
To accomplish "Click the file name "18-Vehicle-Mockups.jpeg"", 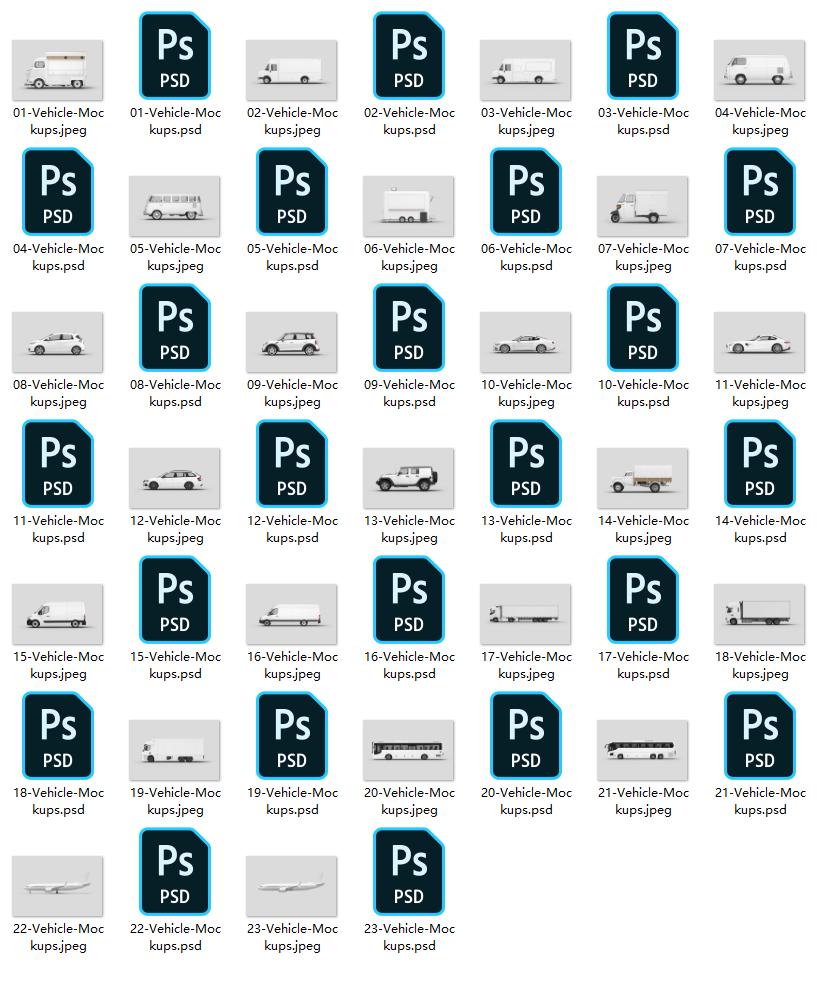I will (x=760, y=665).
